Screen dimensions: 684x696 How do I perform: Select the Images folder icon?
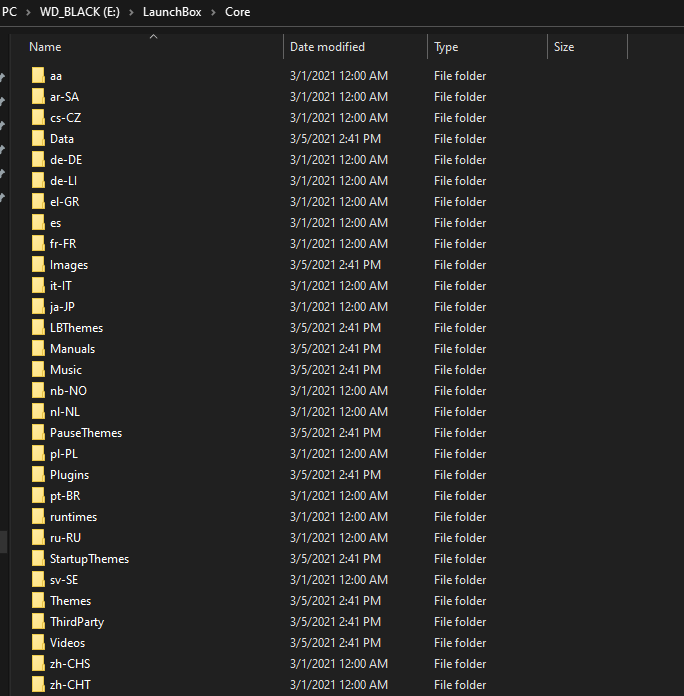(38, 265)
